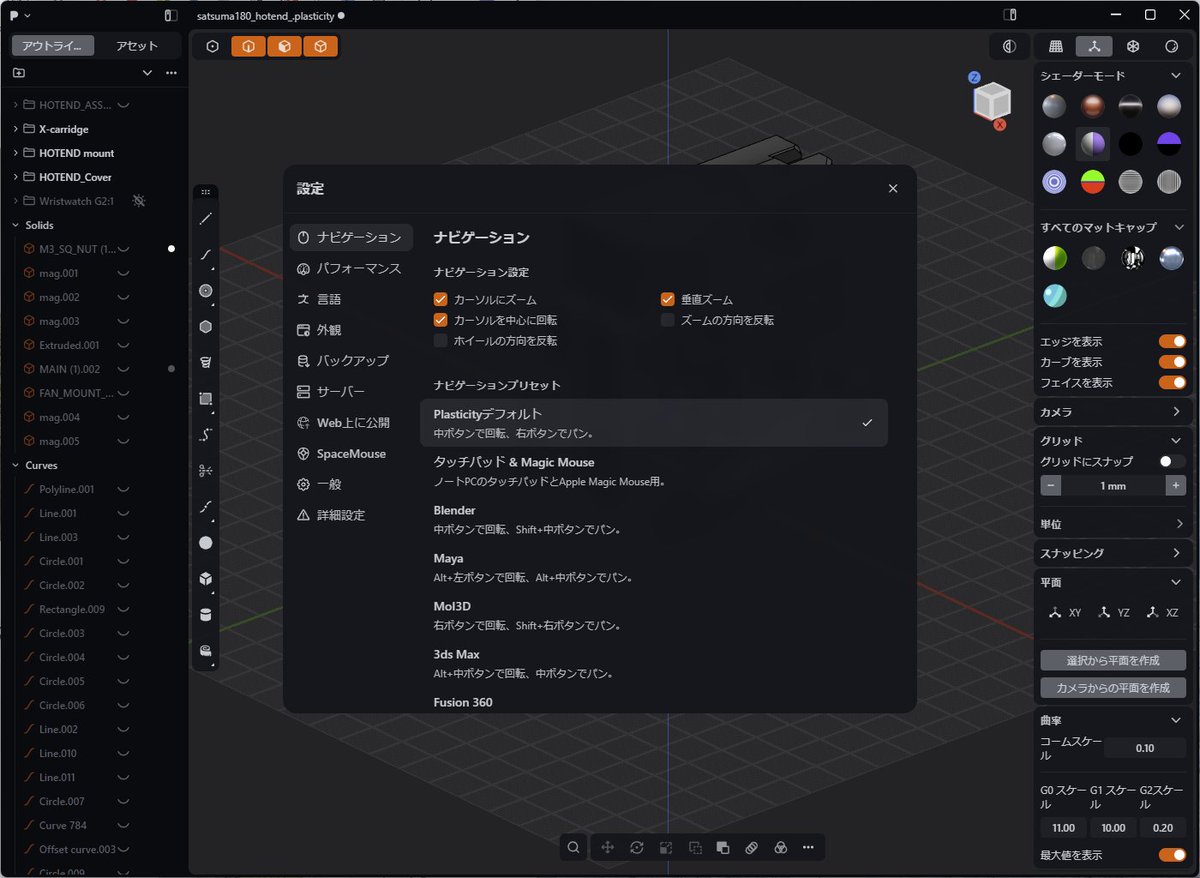1200x878 pixels.
Task: Click the move arrows icon in bottom bar
Action: 607,847
